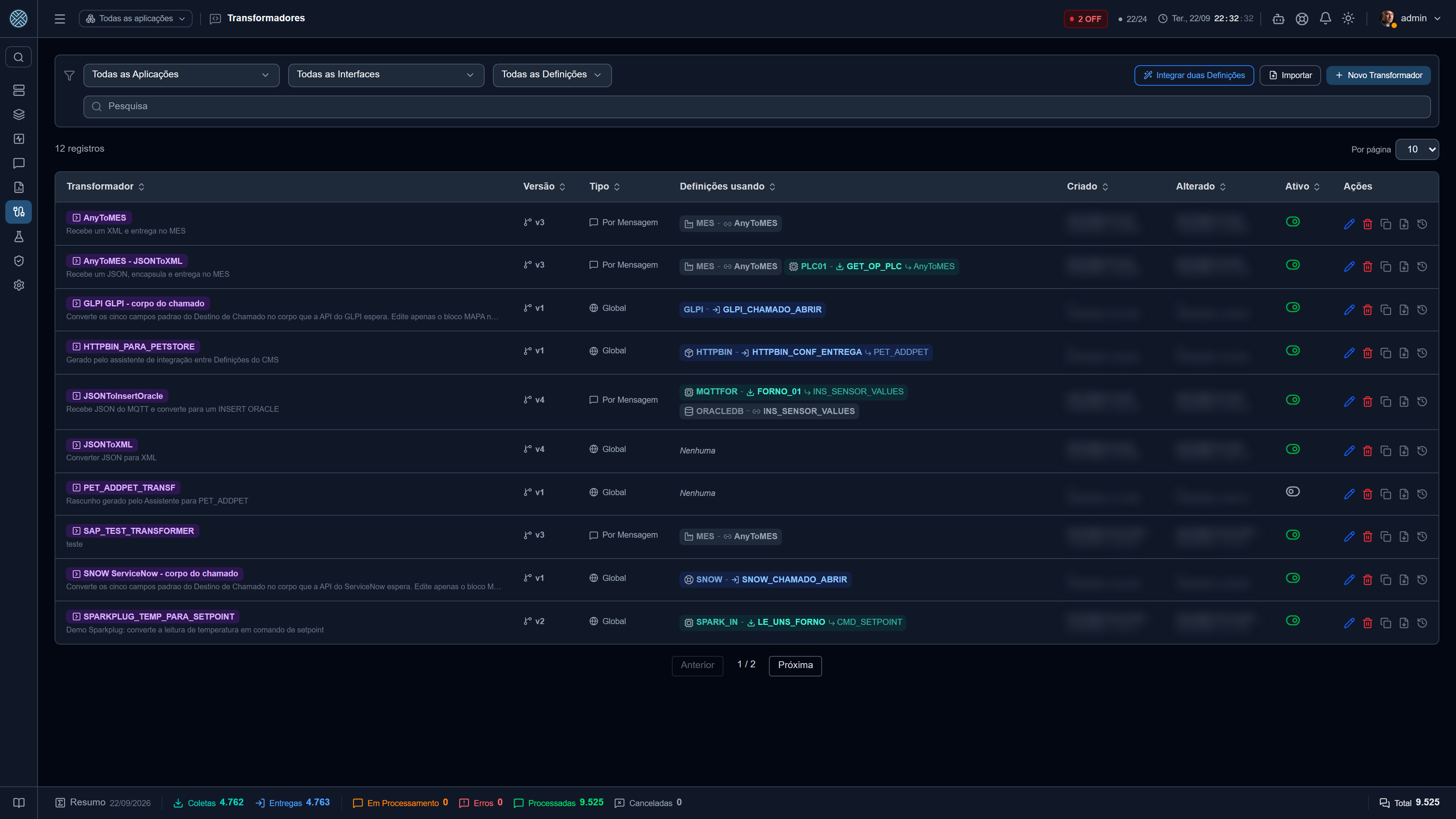Open notifications bell in top bar

(1325, 19)
